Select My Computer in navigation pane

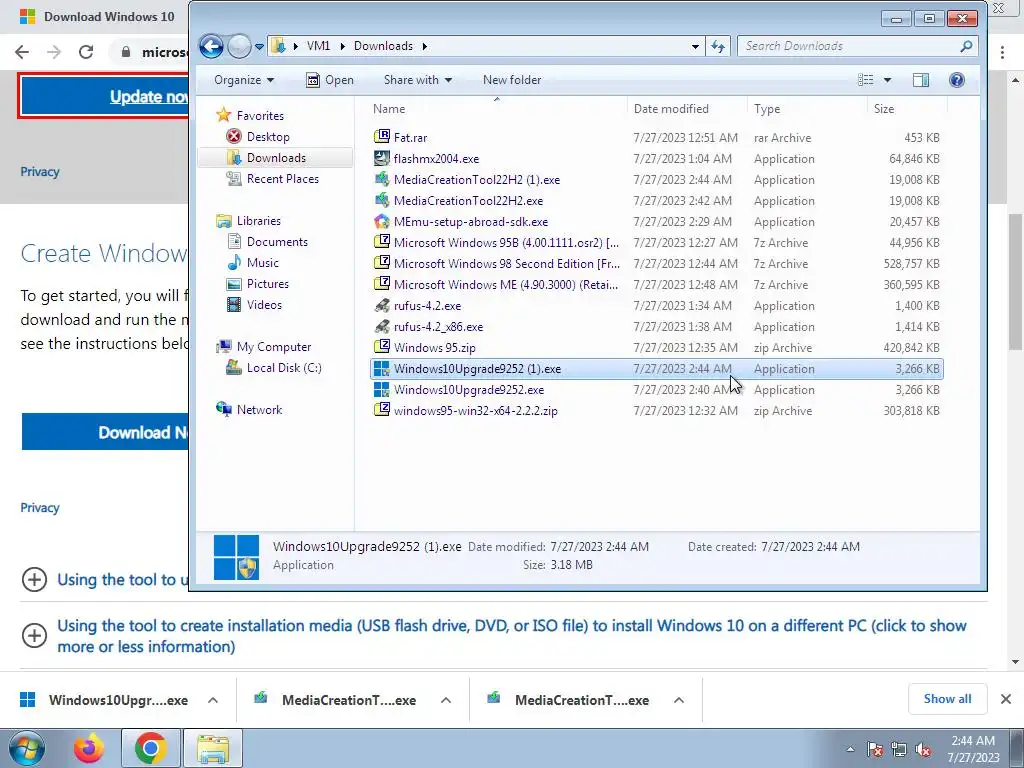[274, 347]
